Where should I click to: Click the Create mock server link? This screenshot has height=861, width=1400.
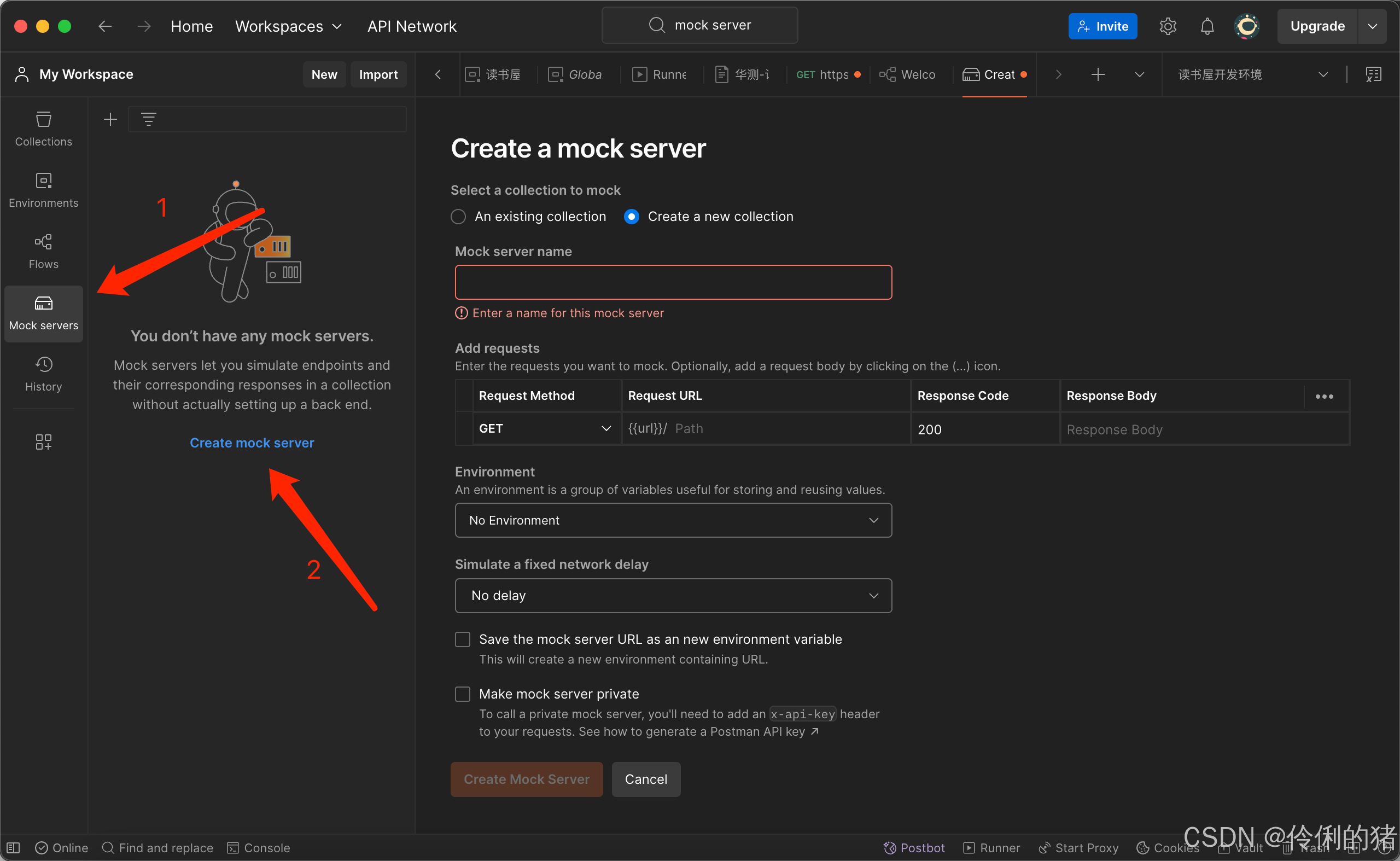(x=252, y=443)
